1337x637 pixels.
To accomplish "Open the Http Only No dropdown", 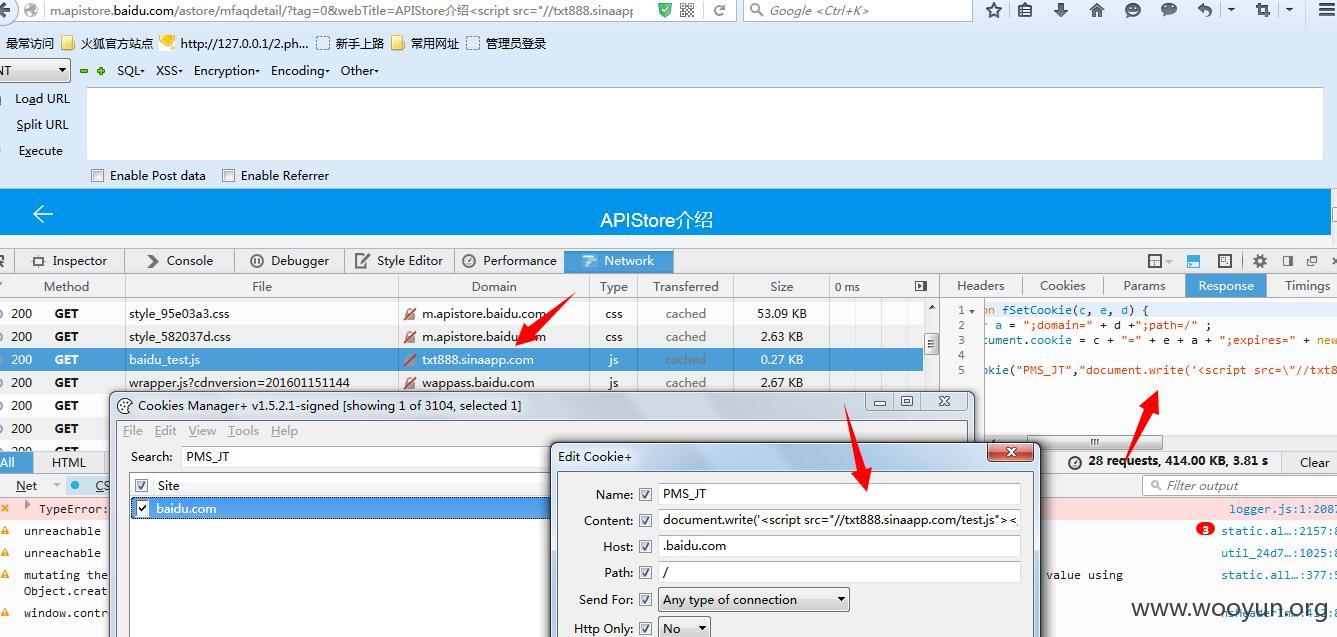I will click(684, 628).
